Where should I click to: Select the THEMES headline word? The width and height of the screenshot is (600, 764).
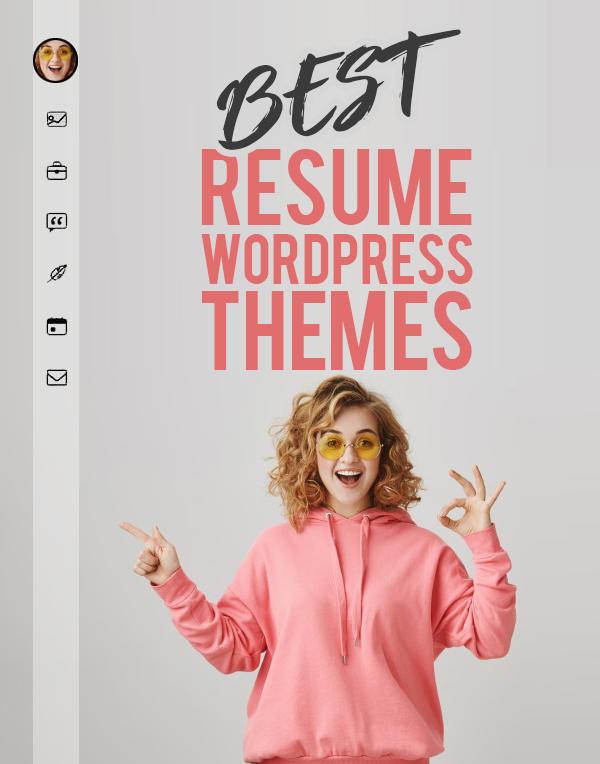coord(336,330)
